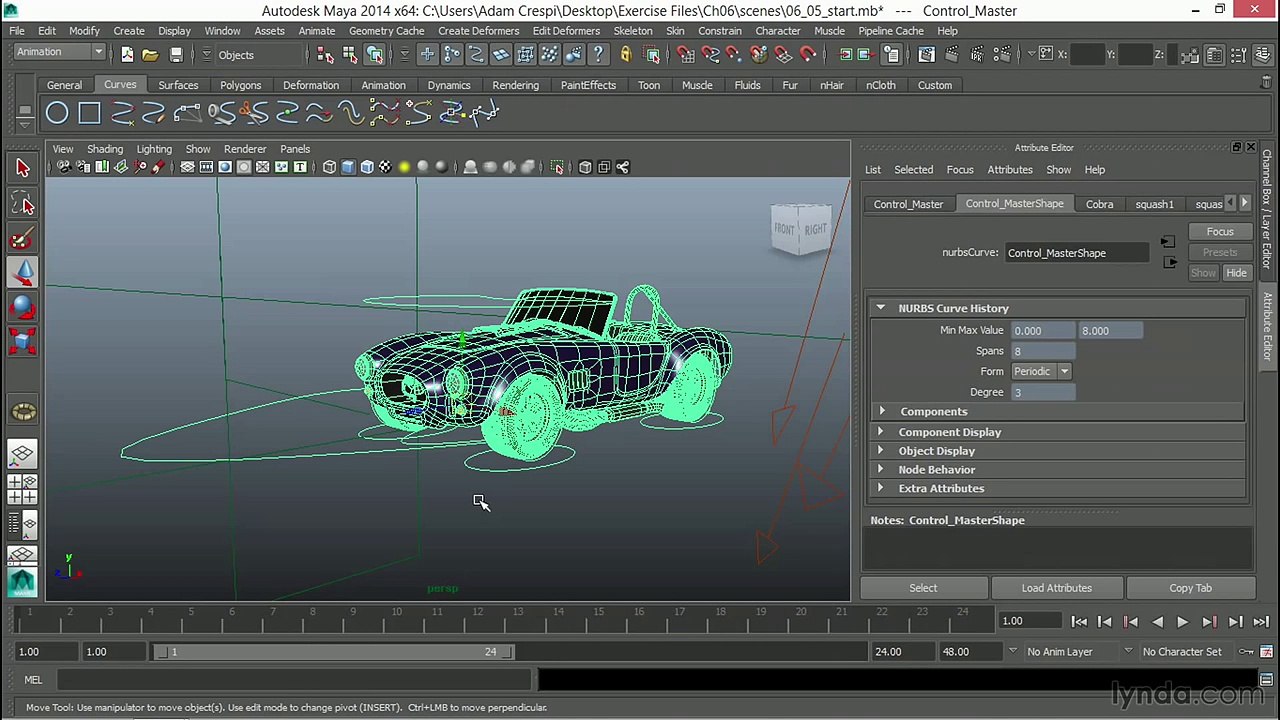Screen dimensions: 1280x720
Task: Click the ViewCube in the viewport
Action: click(x=801, y=229)
